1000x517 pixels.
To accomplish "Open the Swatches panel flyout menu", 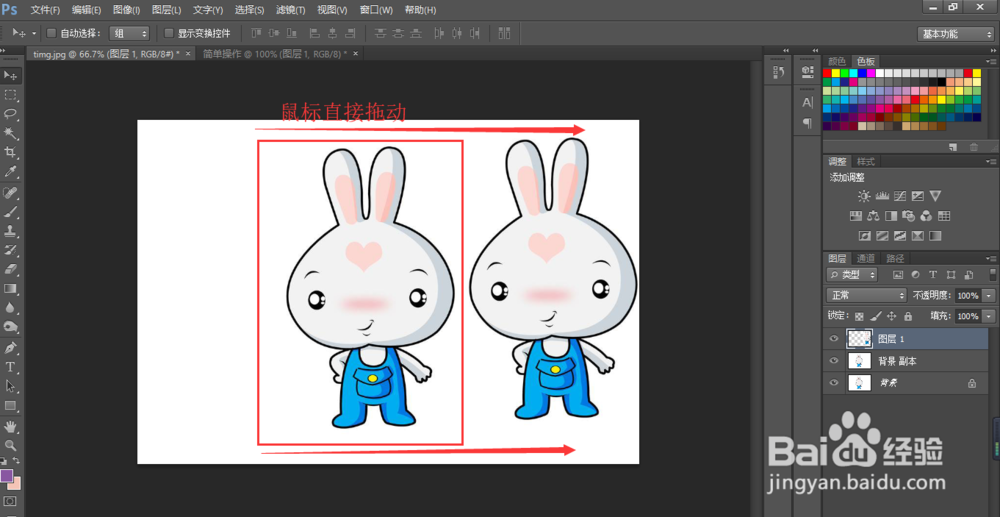I will (992, 62).
